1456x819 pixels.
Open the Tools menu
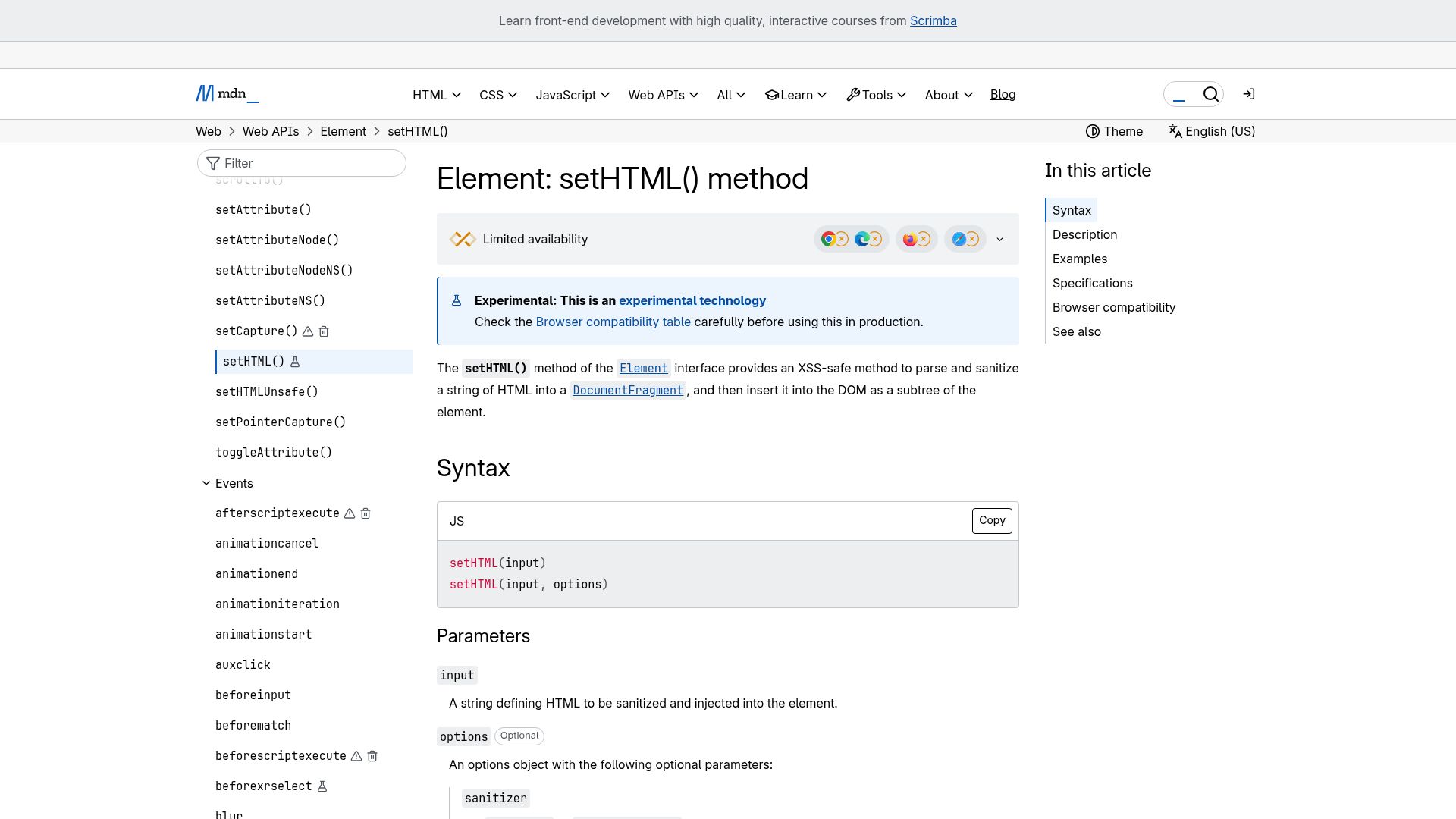[x=876, y=95]
